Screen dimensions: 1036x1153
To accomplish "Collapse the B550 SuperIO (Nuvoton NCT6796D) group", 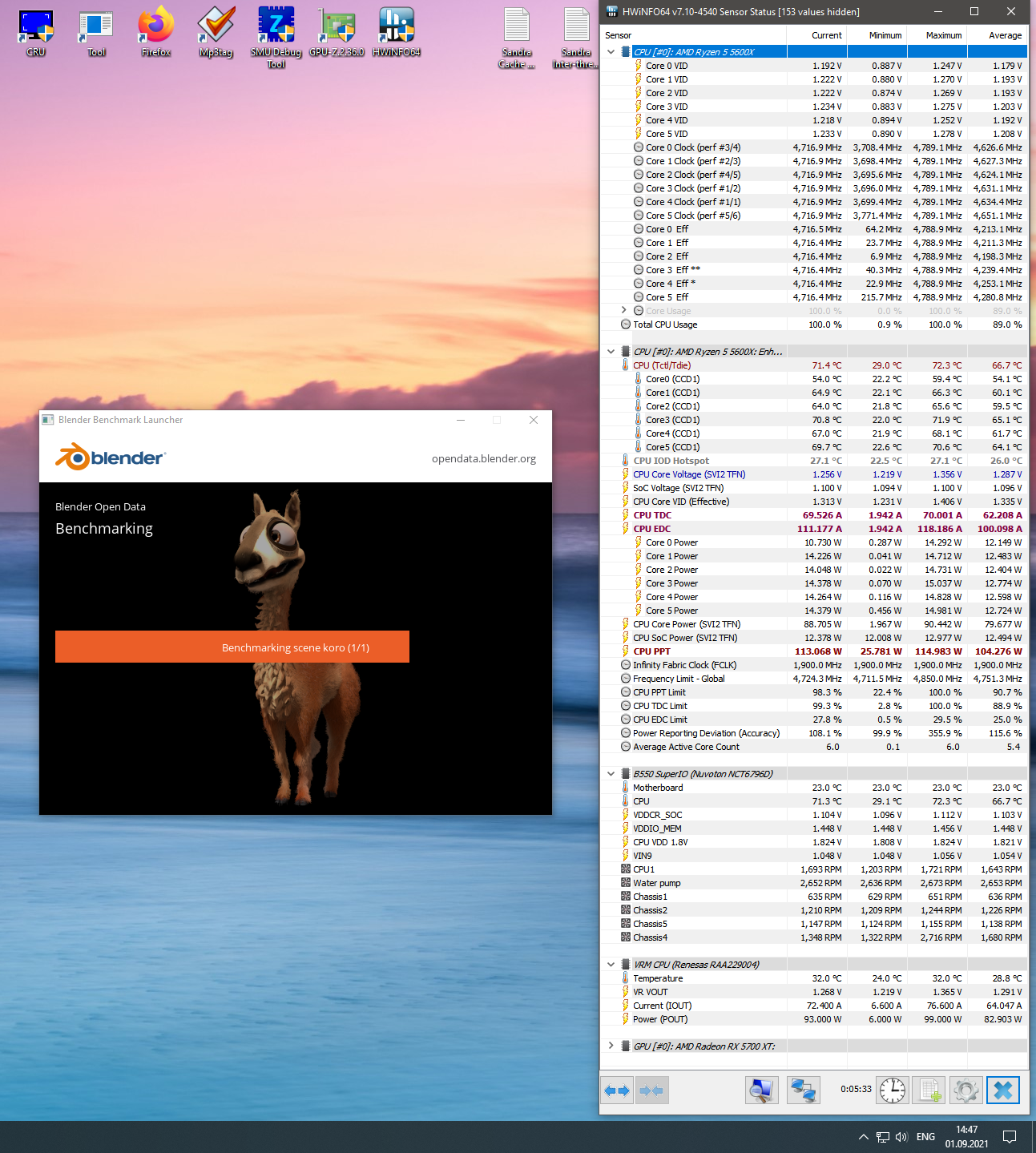I will click(611, 774).
